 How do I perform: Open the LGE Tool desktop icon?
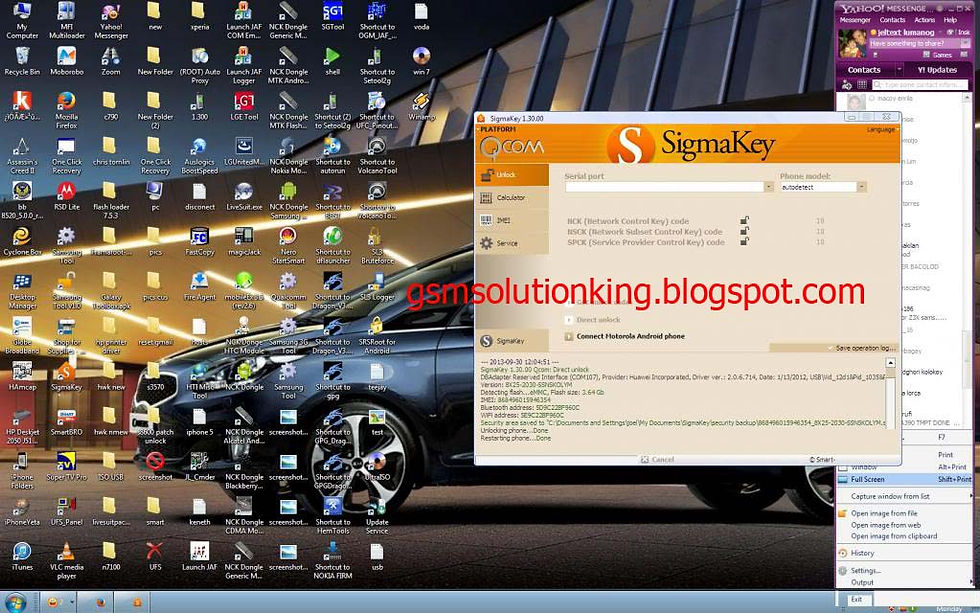pyautogui.click(x=244, y=107)
